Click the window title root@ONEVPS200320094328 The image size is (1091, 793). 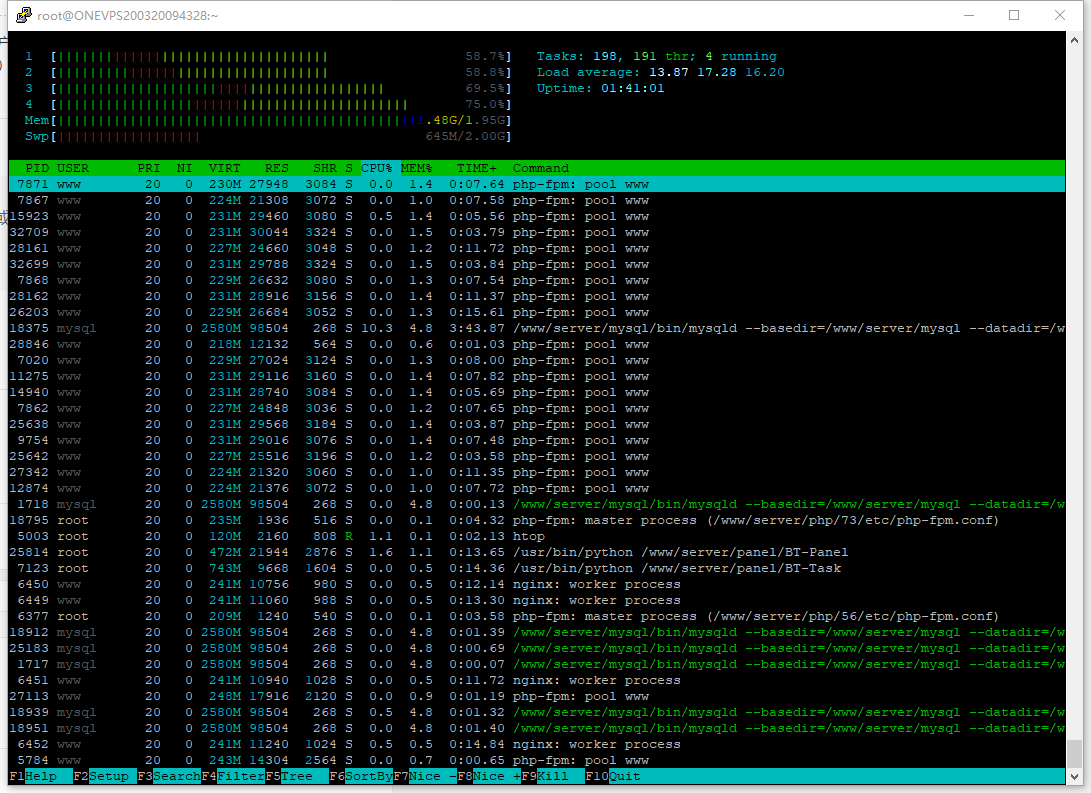tap(127, 15)
